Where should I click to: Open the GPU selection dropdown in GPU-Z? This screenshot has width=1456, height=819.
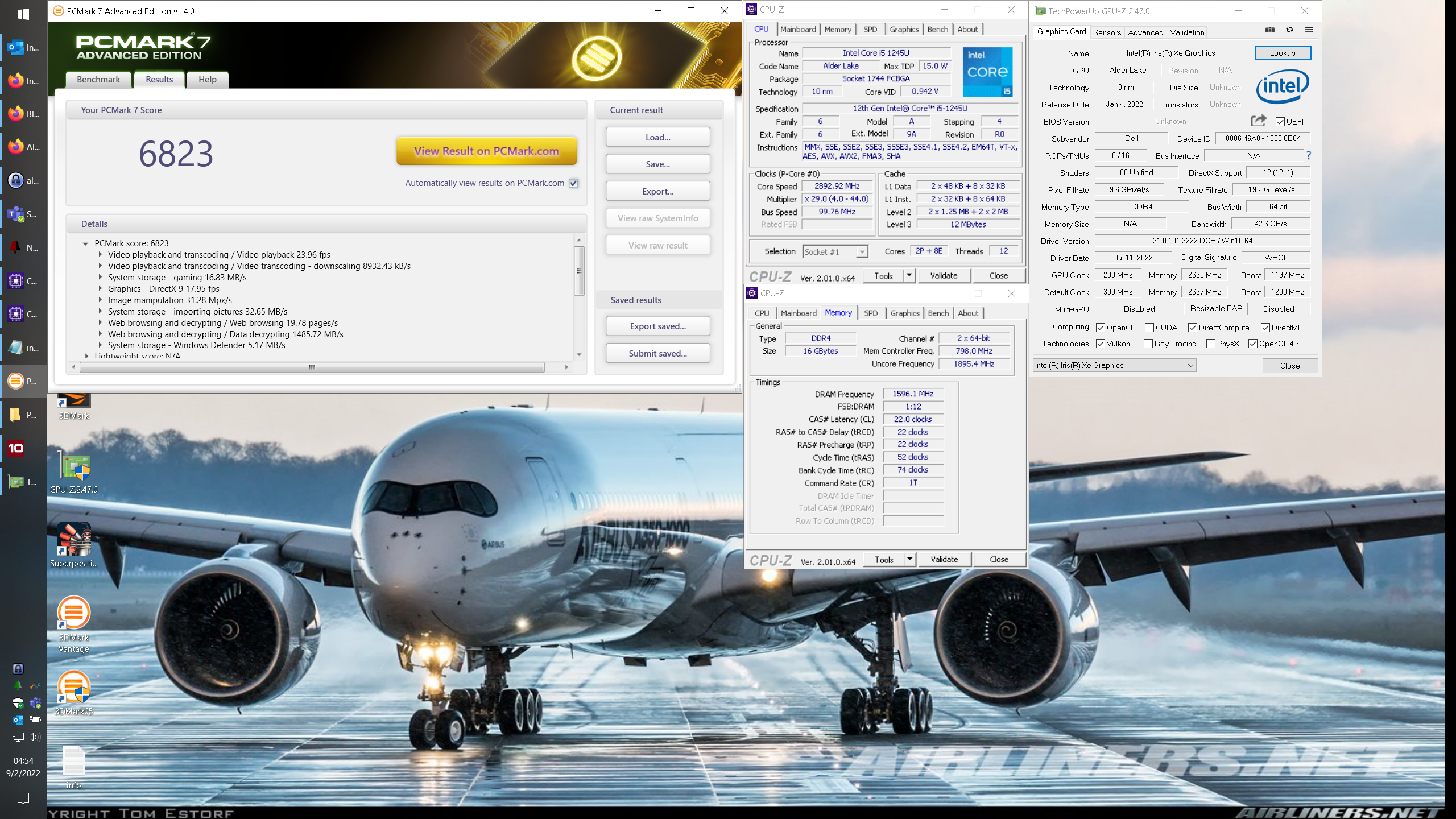1114,365
